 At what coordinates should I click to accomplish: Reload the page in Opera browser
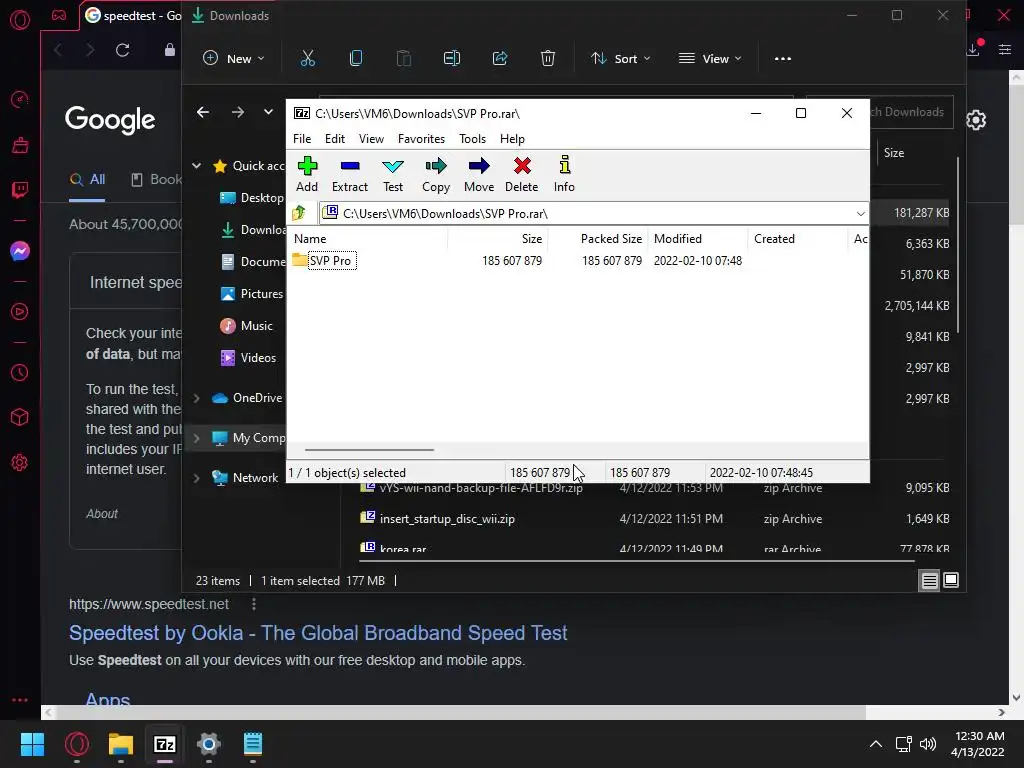click(122, 50)
